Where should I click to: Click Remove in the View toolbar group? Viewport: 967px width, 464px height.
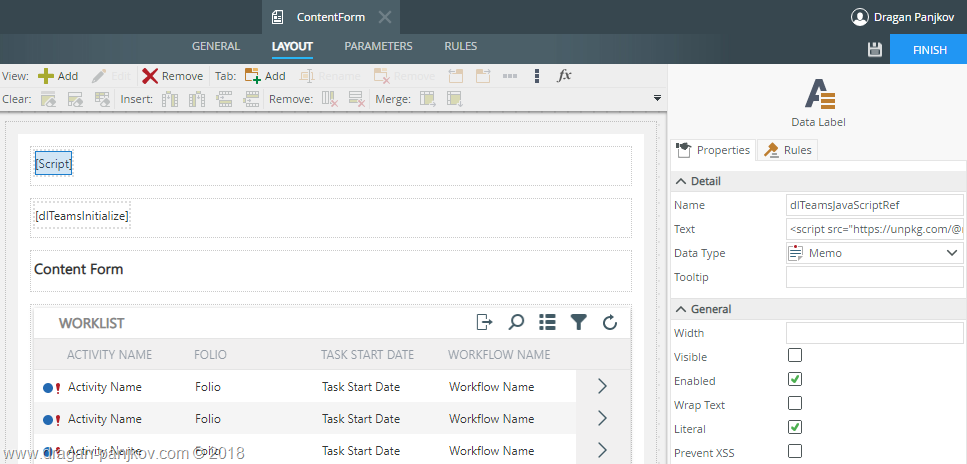(x=172, y=76)
